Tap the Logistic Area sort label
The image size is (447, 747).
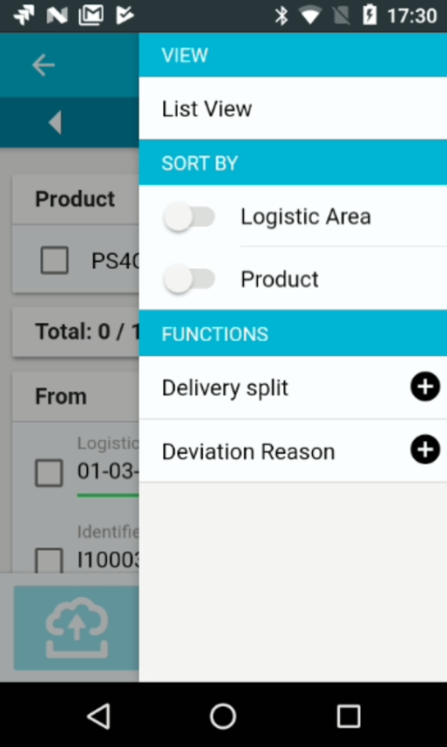305,217
